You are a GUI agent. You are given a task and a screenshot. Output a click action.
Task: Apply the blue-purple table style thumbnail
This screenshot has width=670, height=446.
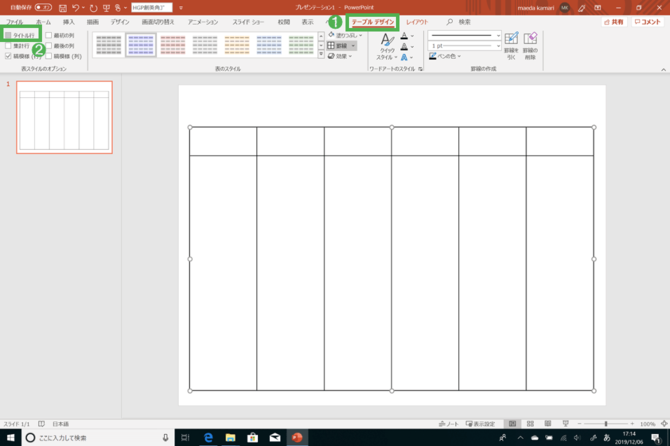(x=141, y=45)
